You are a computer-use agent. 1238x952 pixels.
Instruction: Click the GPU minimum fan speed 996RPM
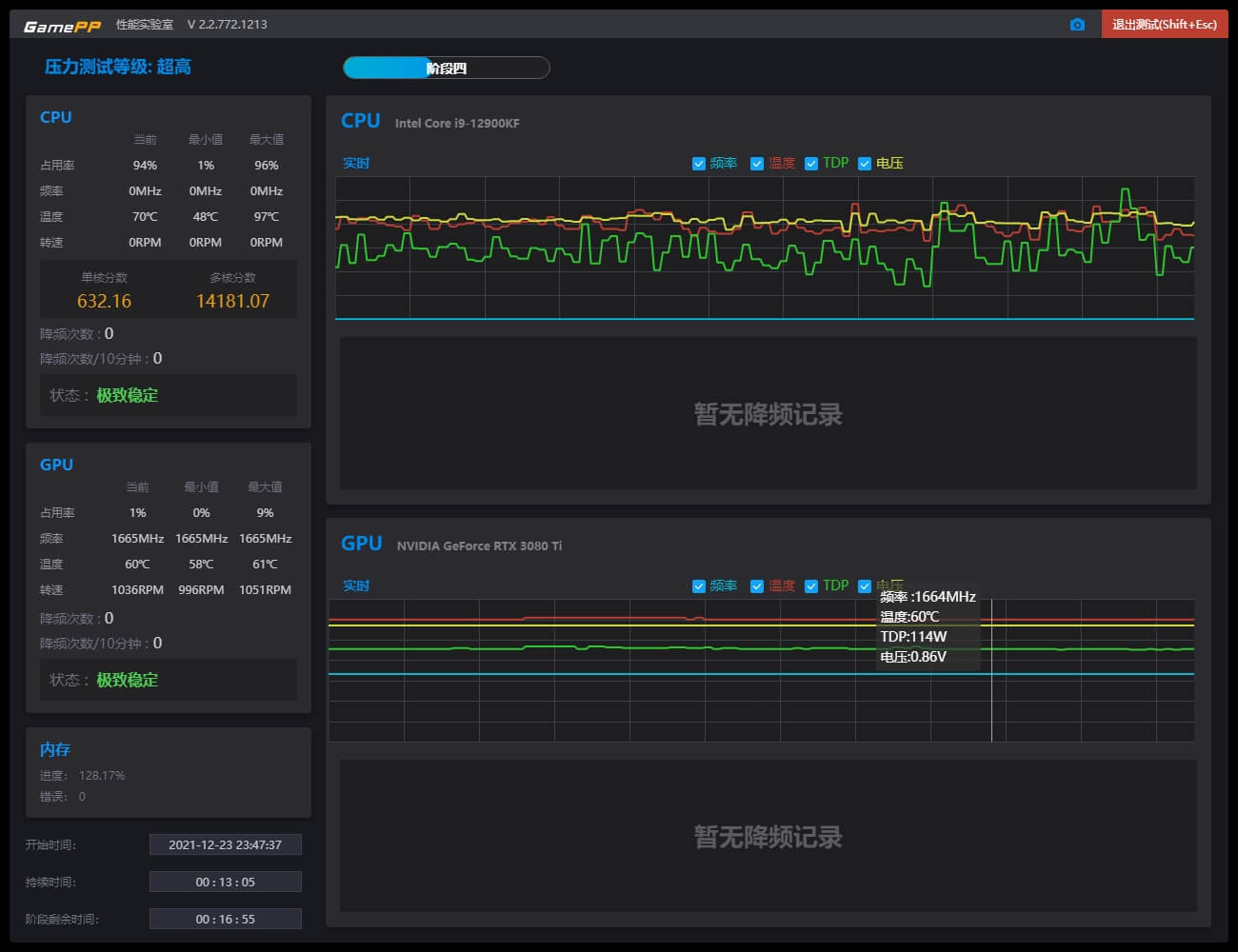pyautogui.click(x=201, y=590)
